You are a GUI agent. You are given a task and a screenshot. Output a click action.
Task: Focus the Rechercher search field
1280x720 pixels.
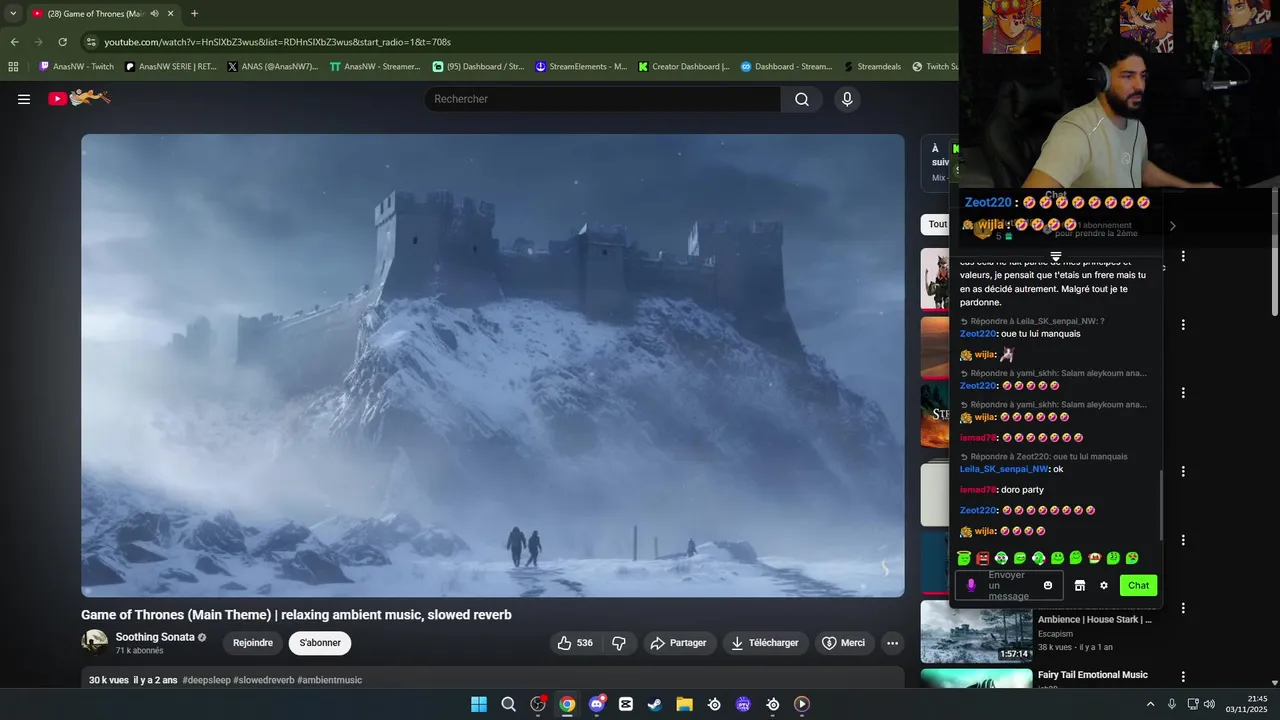[x=603, y=99]
